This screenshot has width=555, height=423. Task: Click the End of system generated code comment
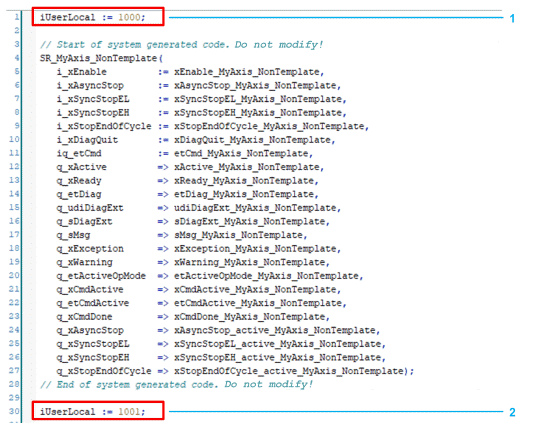(x=176, y=384)
